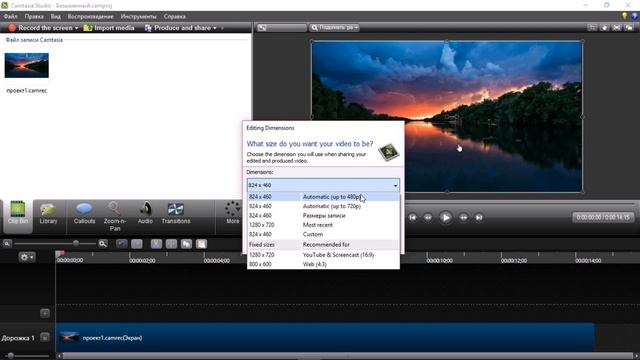The width and height of the screenshot is (640, 360).
Task: Select проект1.camrec clip on timeline
Action: tap(325, 338)
